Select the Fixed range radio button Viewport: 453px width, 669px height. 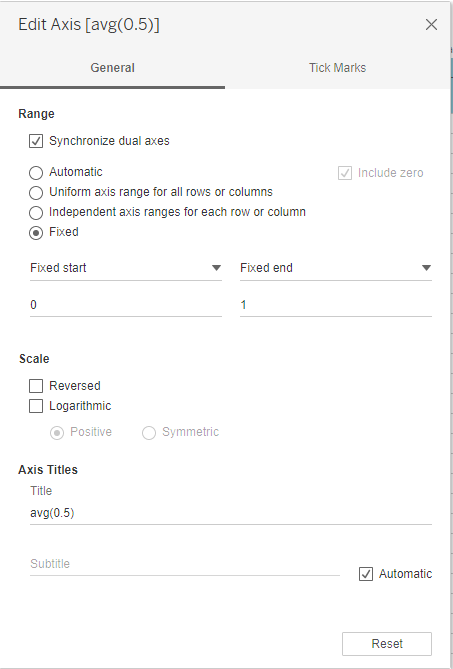pos(36,233)
